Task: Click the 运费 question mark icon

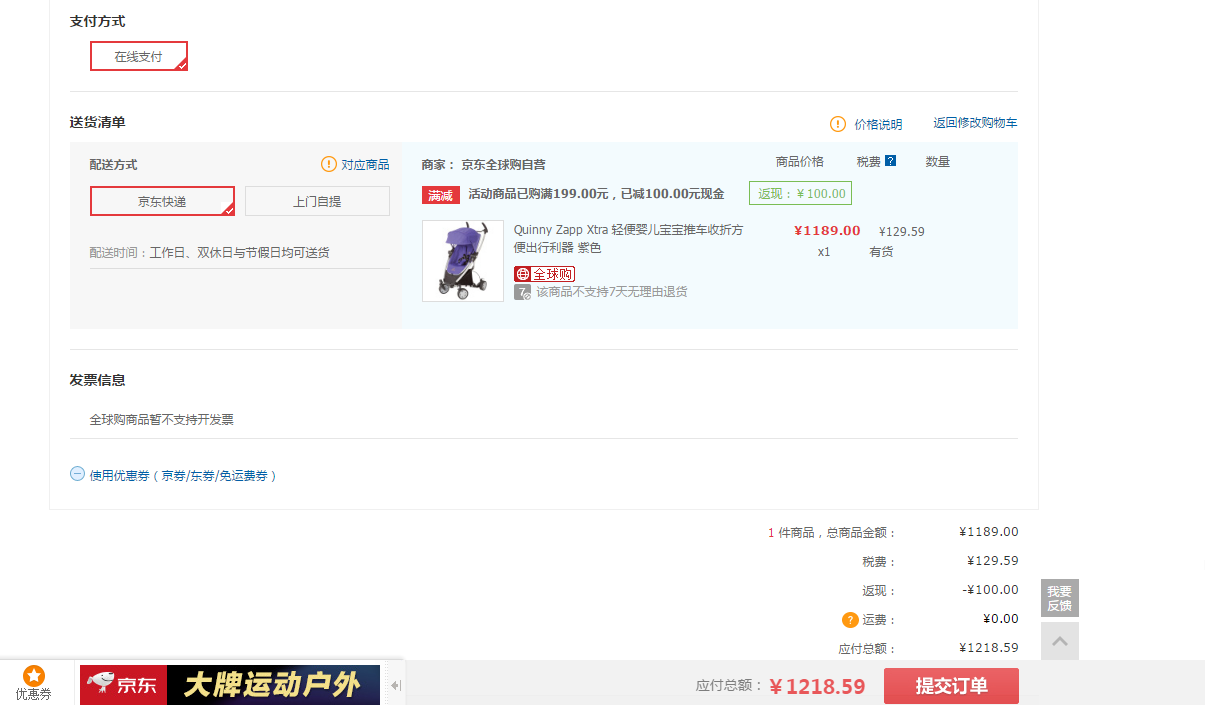Action: [850, 619]
